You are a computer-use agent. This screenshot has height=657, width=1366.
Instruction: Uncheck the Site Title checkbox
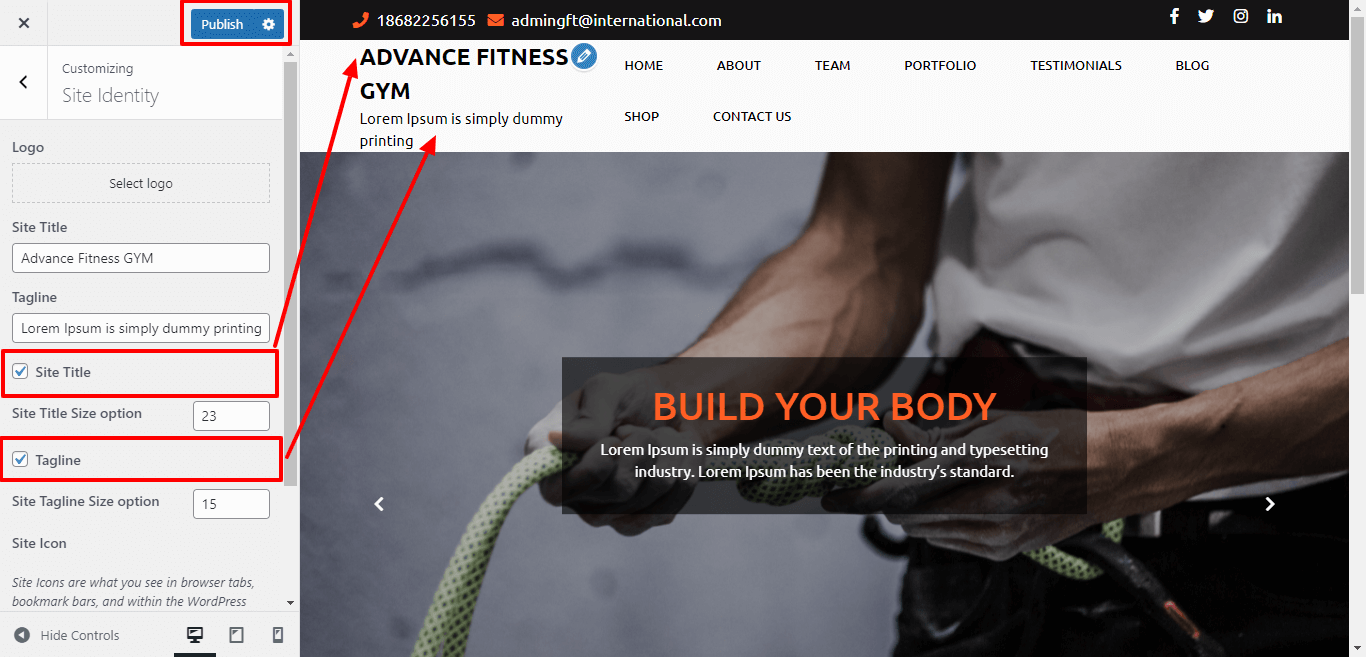[x=20, y=372]
